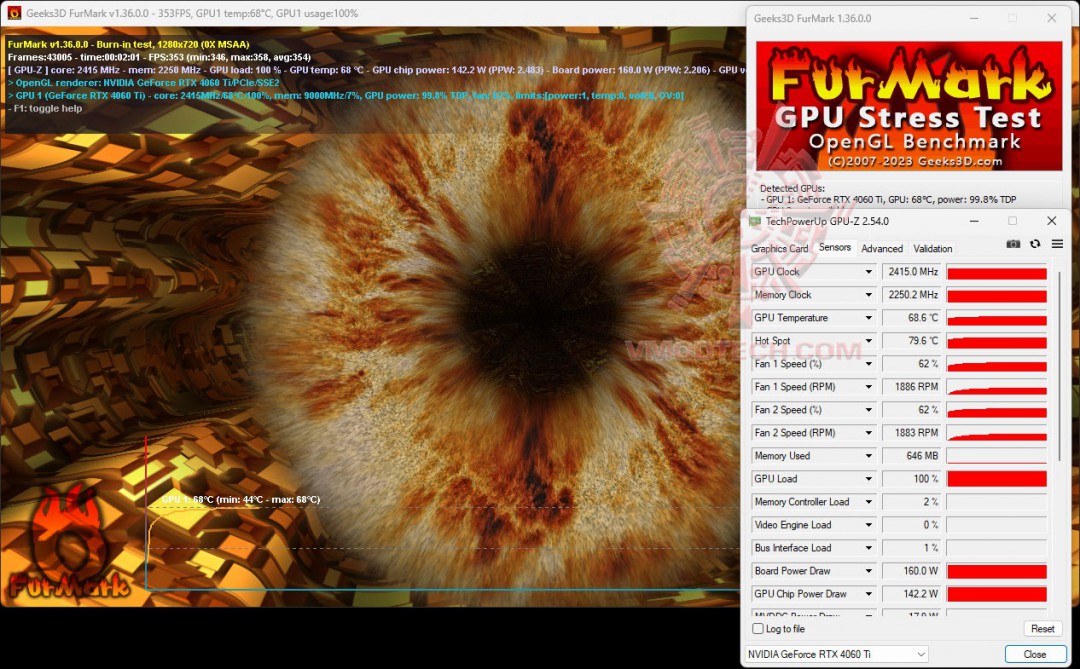Expand the Hot Spot sensor dropdown
Screen dimensions: 1080x669
pos(869,341)
